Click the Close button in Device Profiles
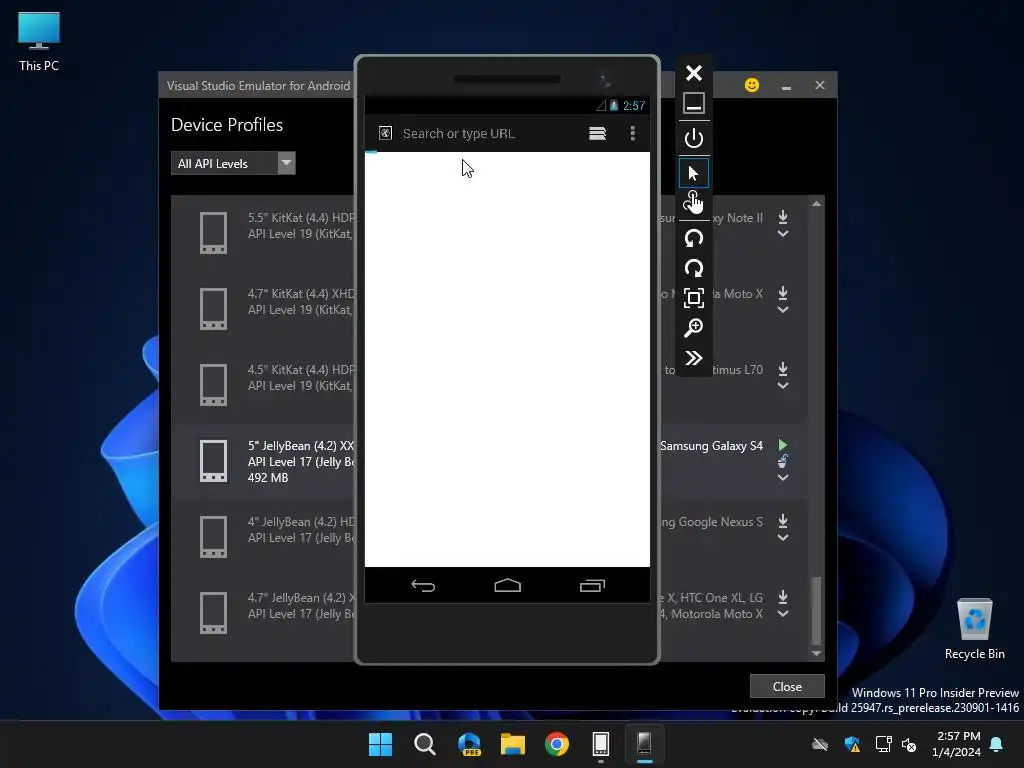1024x768 pixels. (x=787, y=686)
